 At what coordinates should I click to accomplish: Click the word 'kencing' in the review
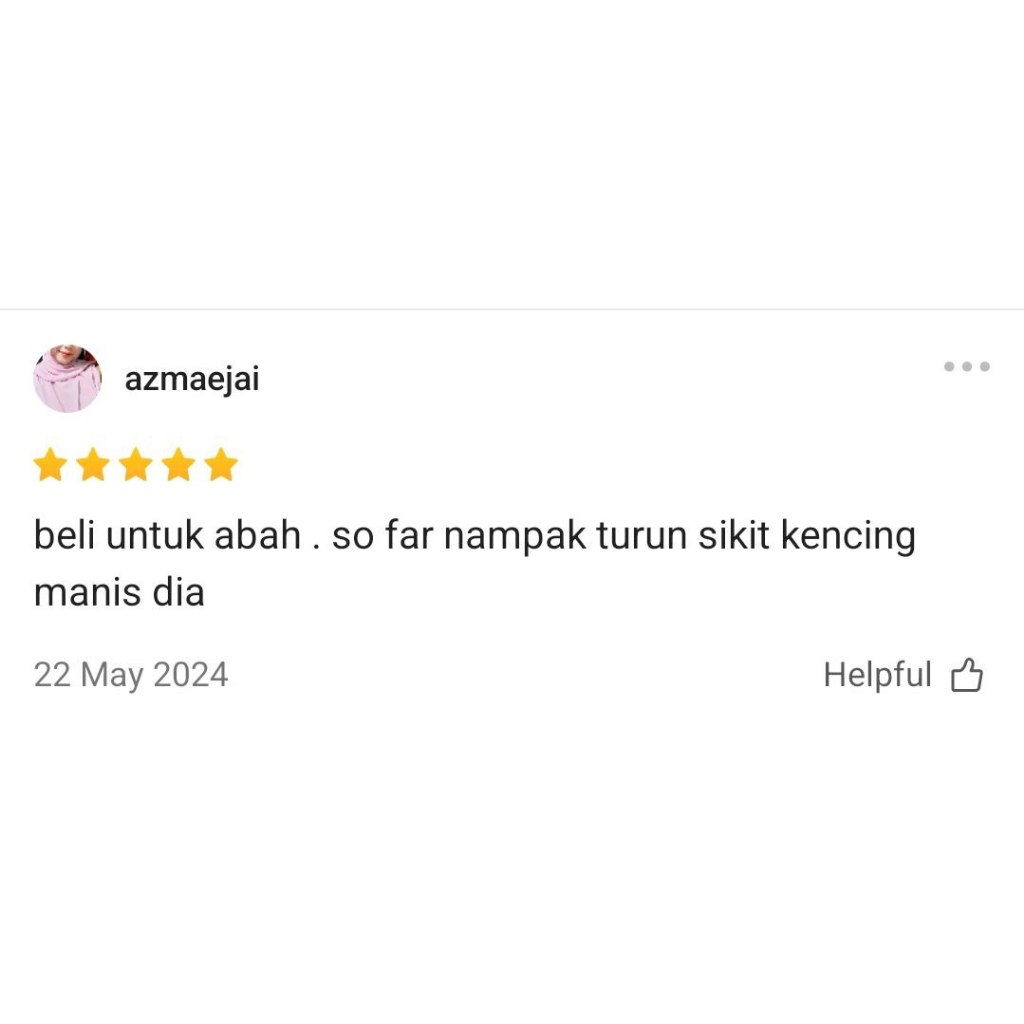[848, 537]
